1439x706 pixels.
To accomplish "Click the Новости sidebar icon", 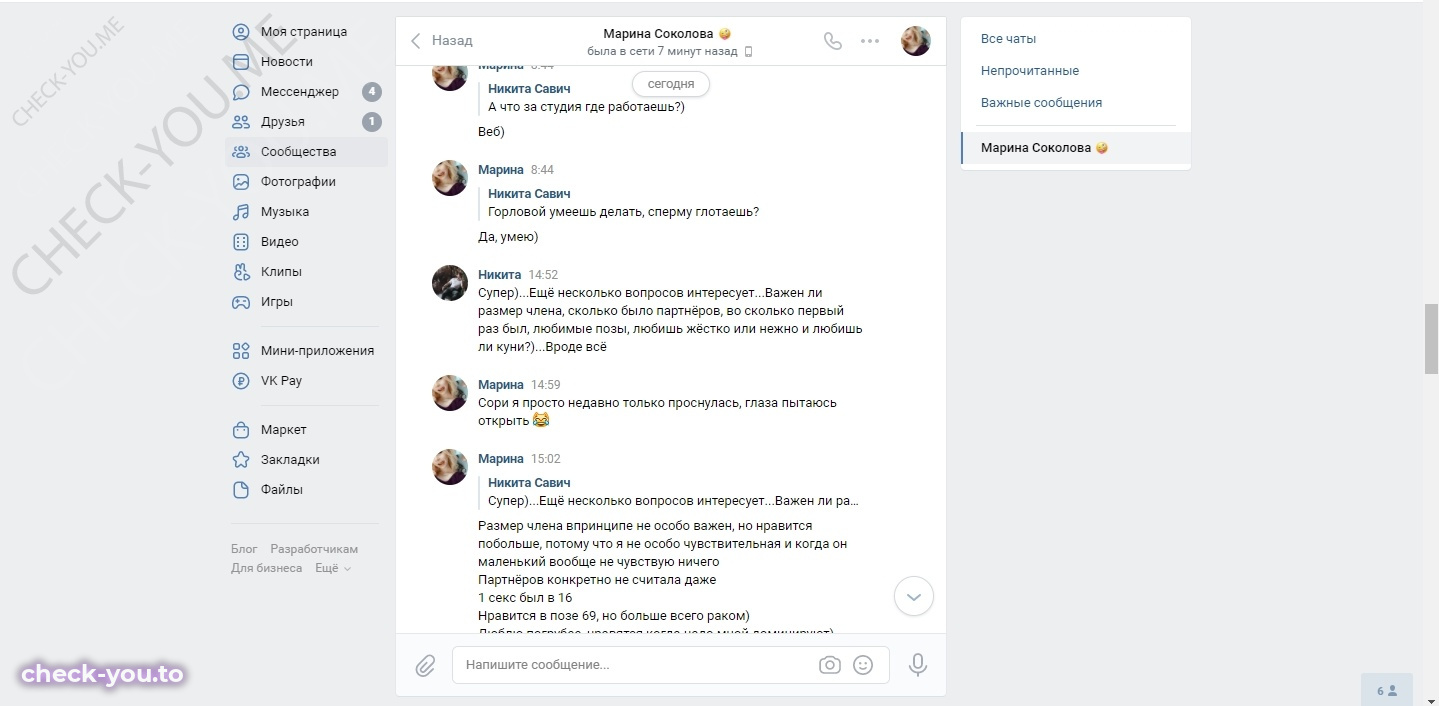I will (x=241, y=62).
